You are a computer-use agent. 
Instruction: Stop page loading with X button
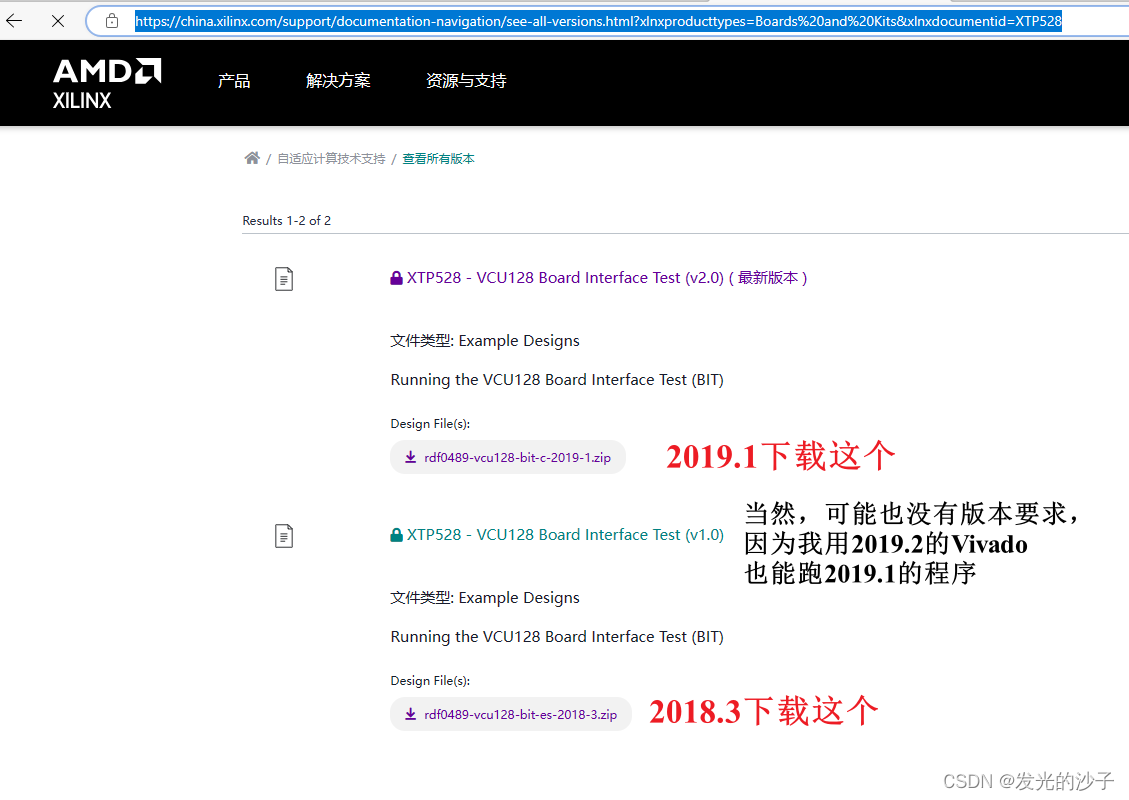tap(58, 21)
